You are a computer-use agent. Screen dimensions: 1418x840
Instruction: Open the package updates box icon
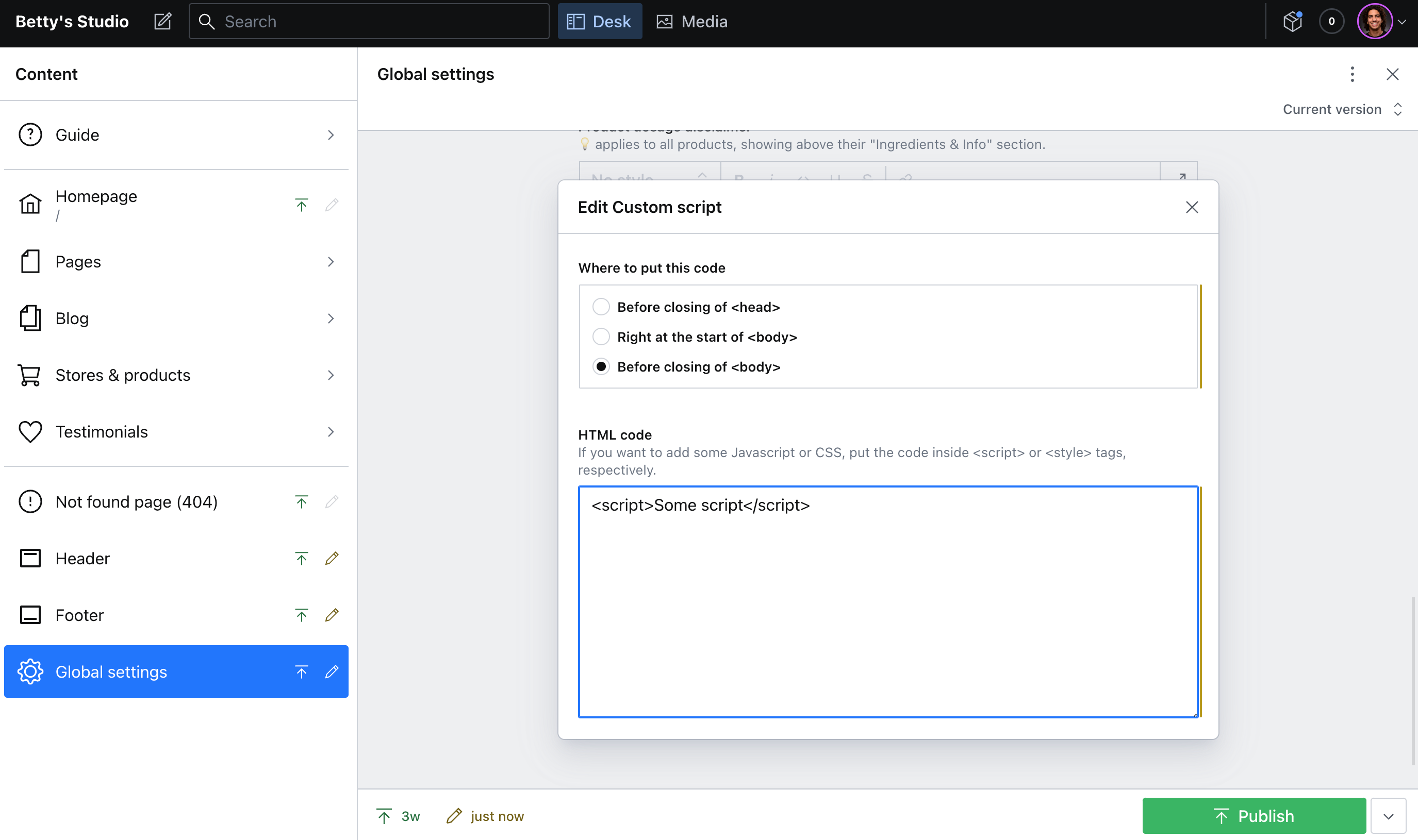coord(1292,22)
